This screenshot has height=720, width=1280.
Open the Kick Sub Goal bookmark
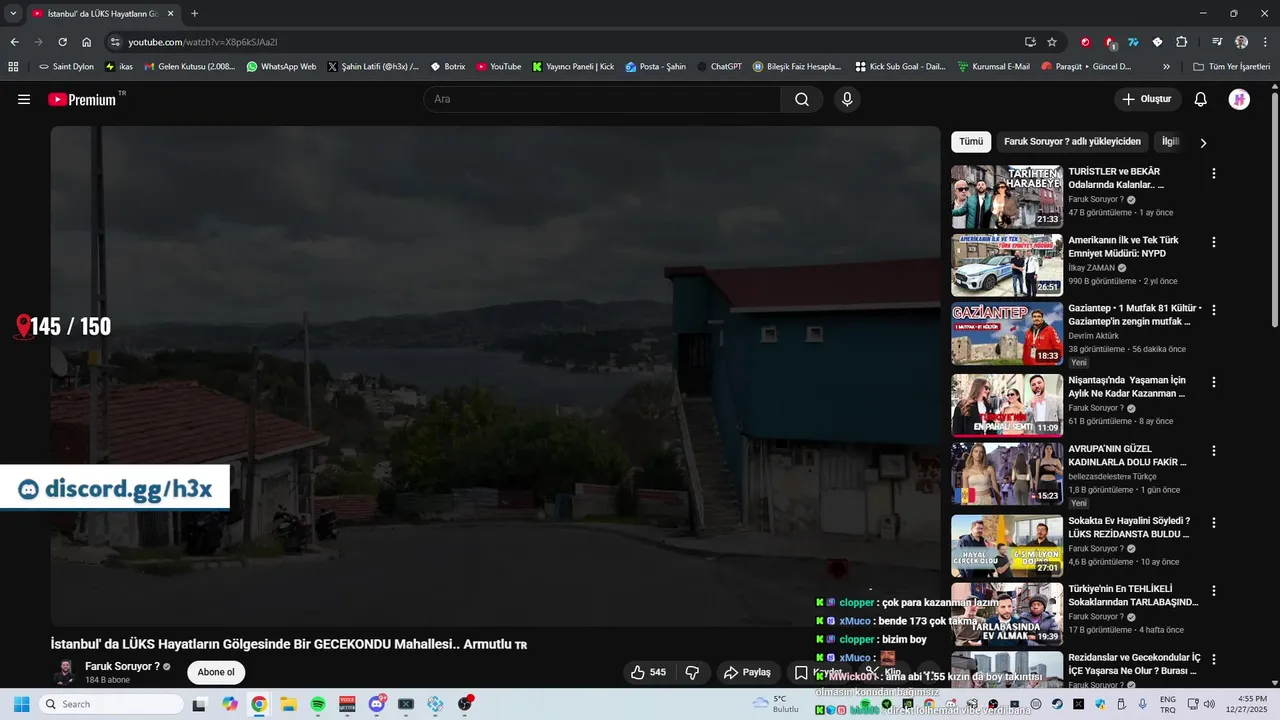[901, 67]
